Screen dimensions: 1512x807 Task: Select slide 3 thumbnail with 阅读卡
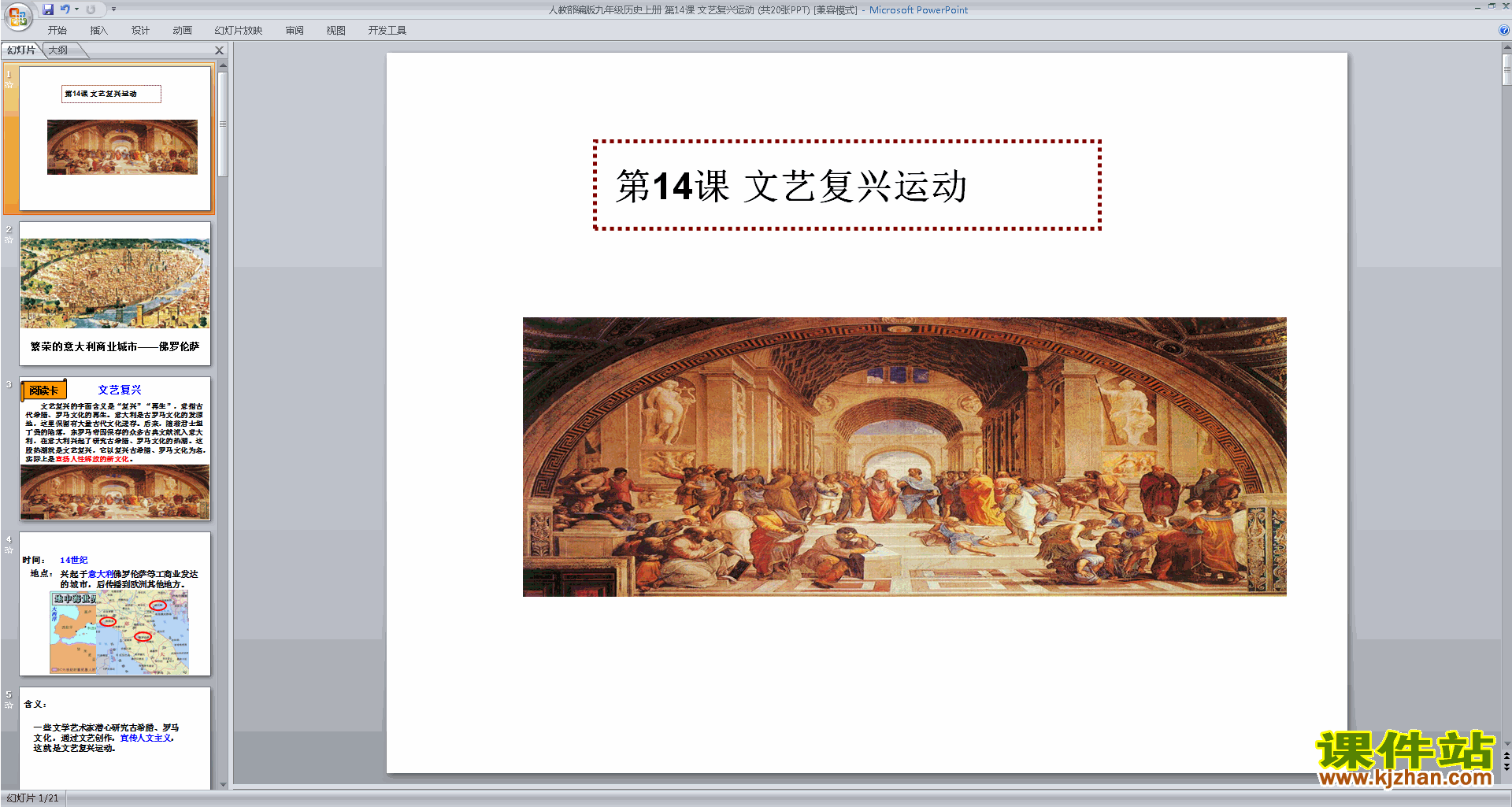pyautogui.click(x=115, y=449)
